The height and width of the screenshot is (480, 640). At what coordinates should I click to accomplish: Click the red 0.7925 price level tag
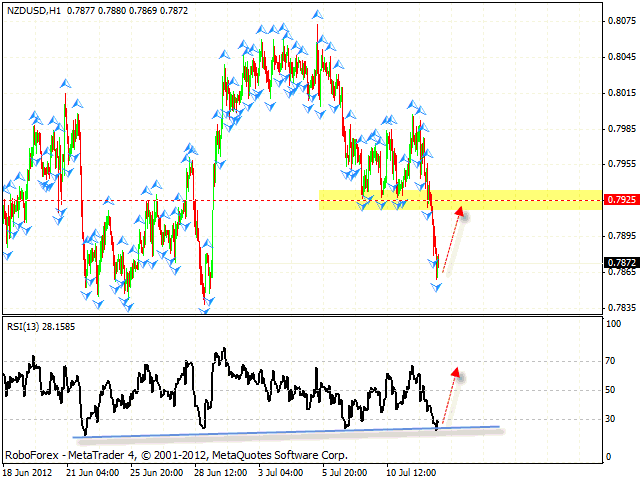[x=618, y=200]
